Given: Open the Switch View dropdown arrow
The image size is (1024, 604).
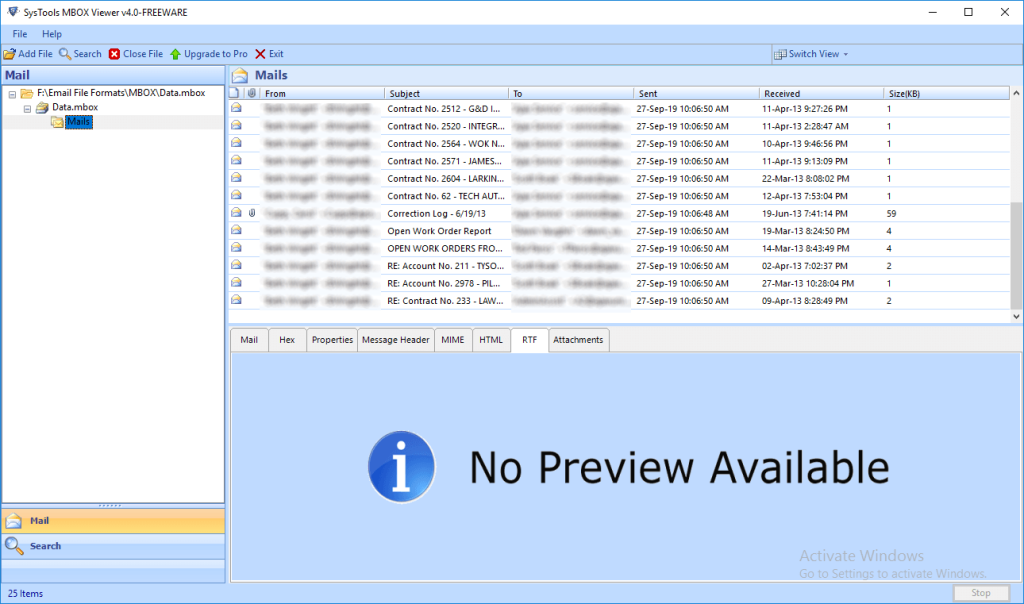Looking at the screenshot, I should point(846,54).
